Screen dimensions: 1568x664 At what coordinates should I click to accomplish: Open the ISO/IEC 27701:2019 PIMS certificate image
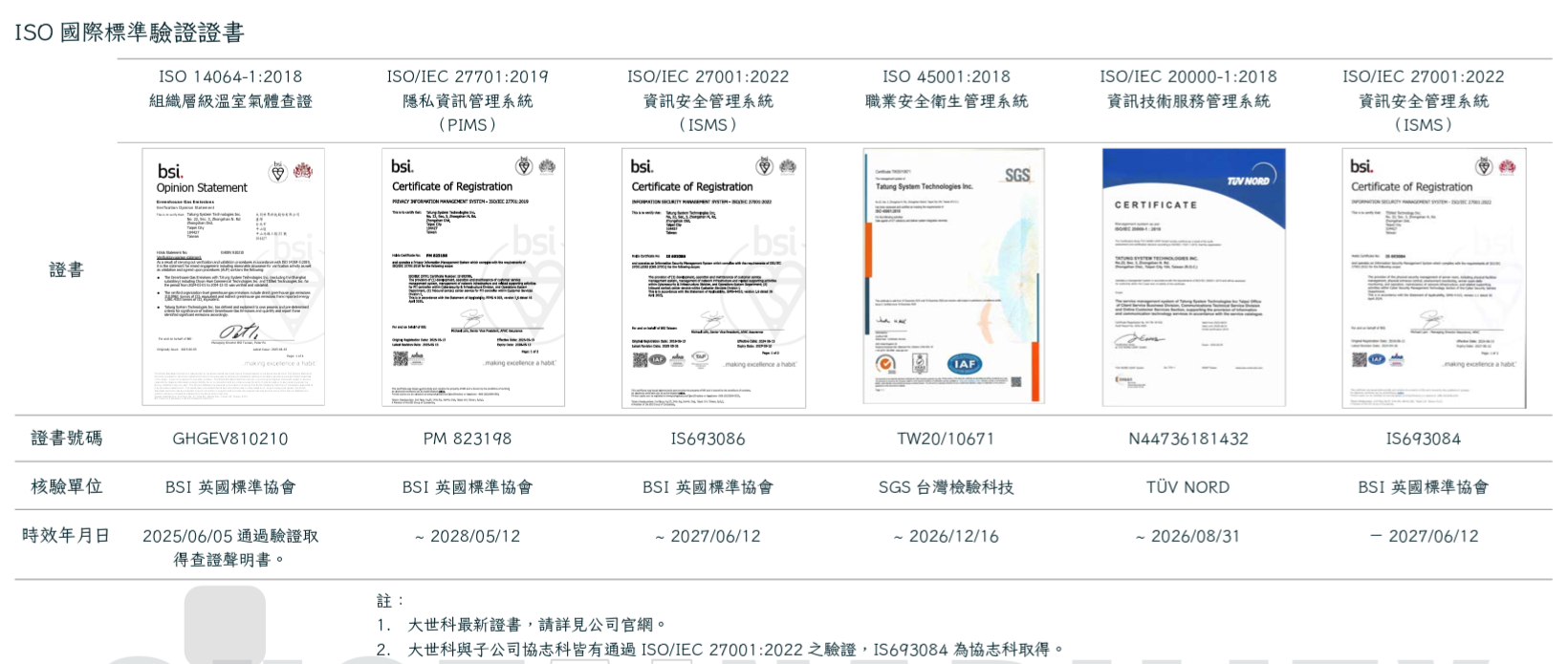tap(473, 277)
